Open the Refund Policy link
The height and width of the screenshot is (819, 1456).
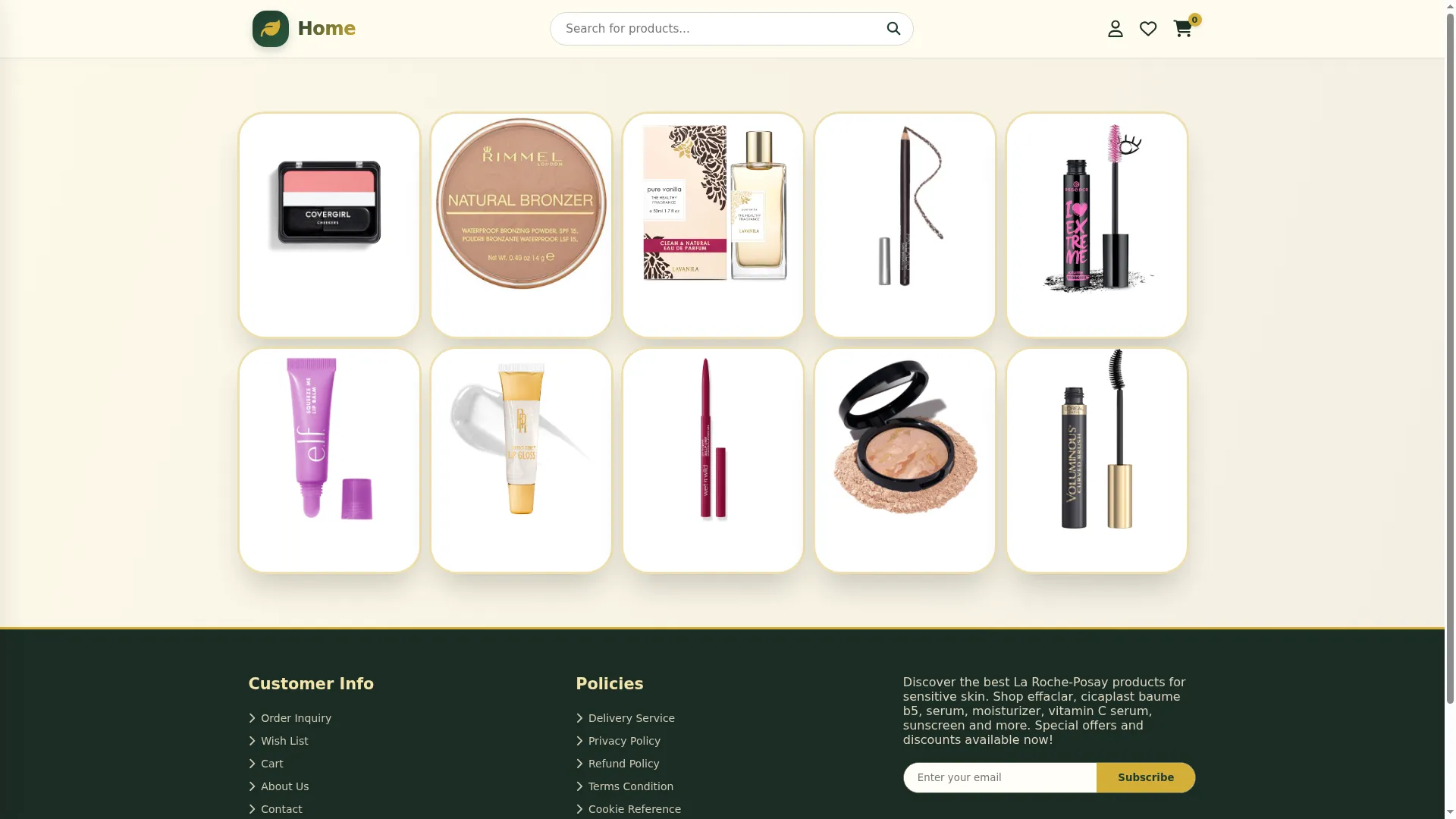(623, 764)
